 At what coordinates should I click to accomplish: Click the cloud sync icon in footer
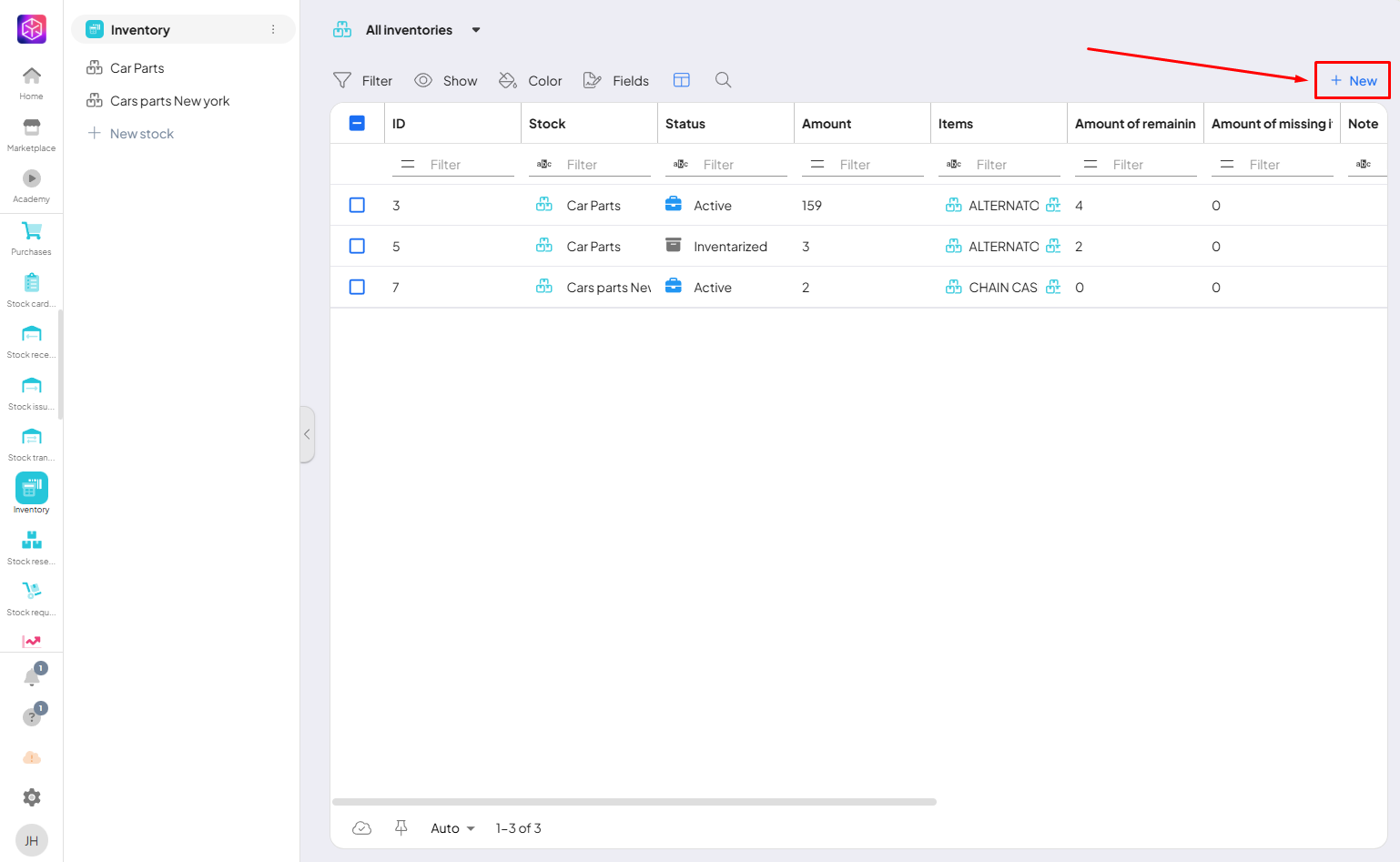361,827
